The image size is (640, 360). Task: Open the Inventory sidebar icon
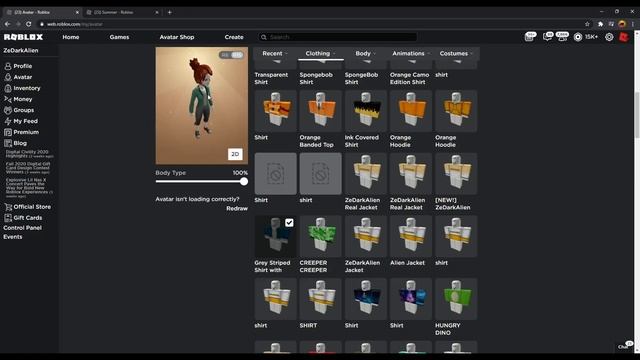8,88
